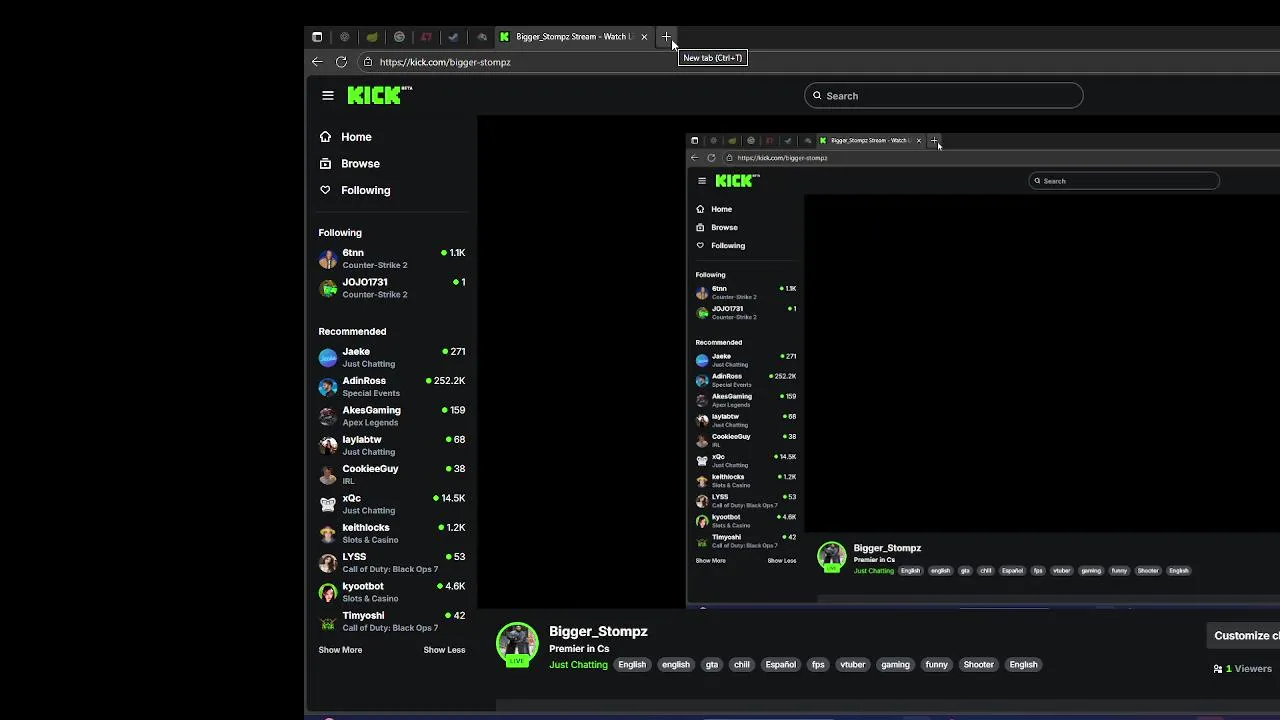
Task: Open 6tnn's followed channel
Action: click(392, 259)
